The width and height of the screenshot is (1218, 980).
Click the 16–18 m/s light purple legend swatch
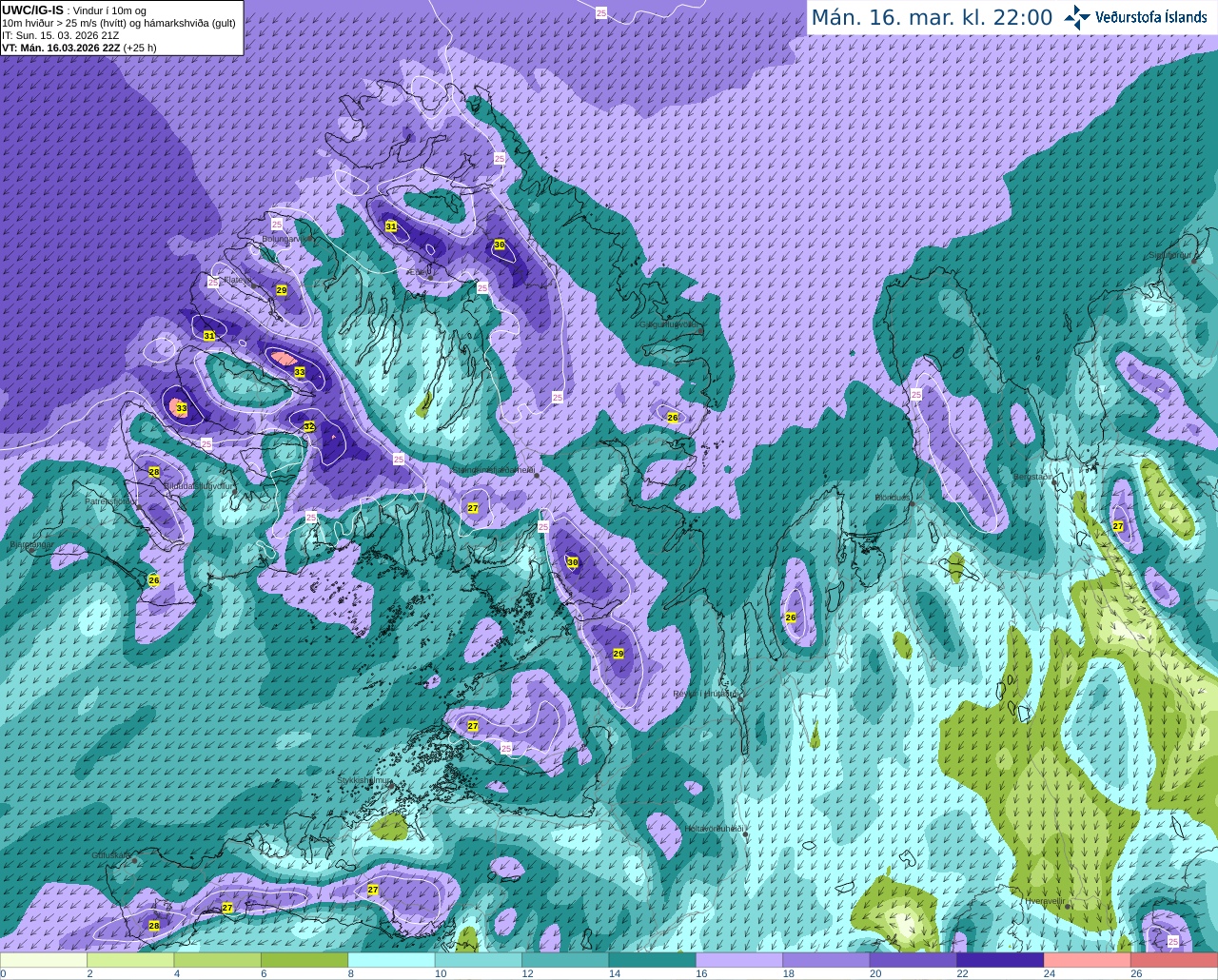click(x=739, y=960)
